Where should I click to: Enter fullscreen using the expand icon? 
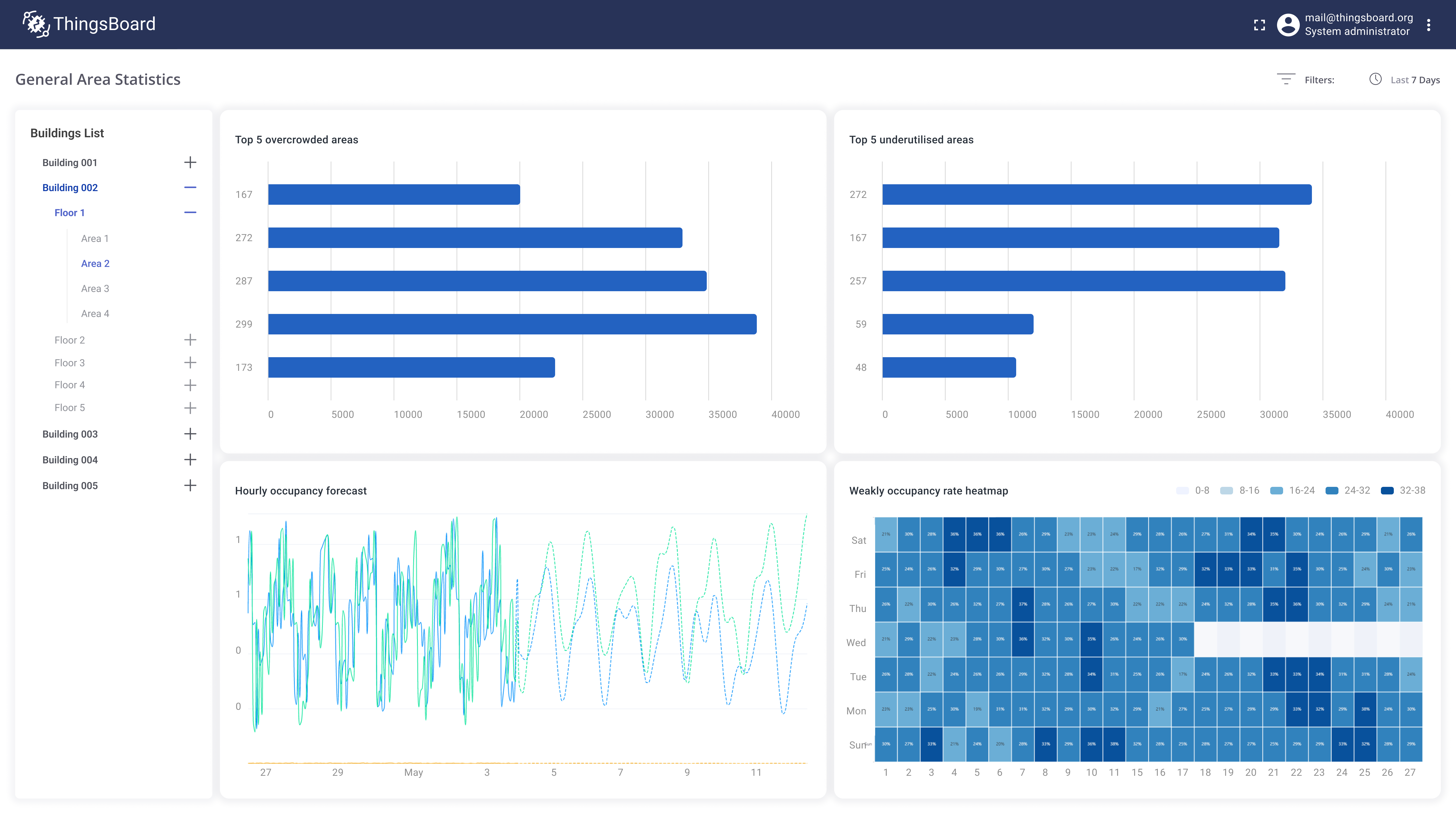1259,24
